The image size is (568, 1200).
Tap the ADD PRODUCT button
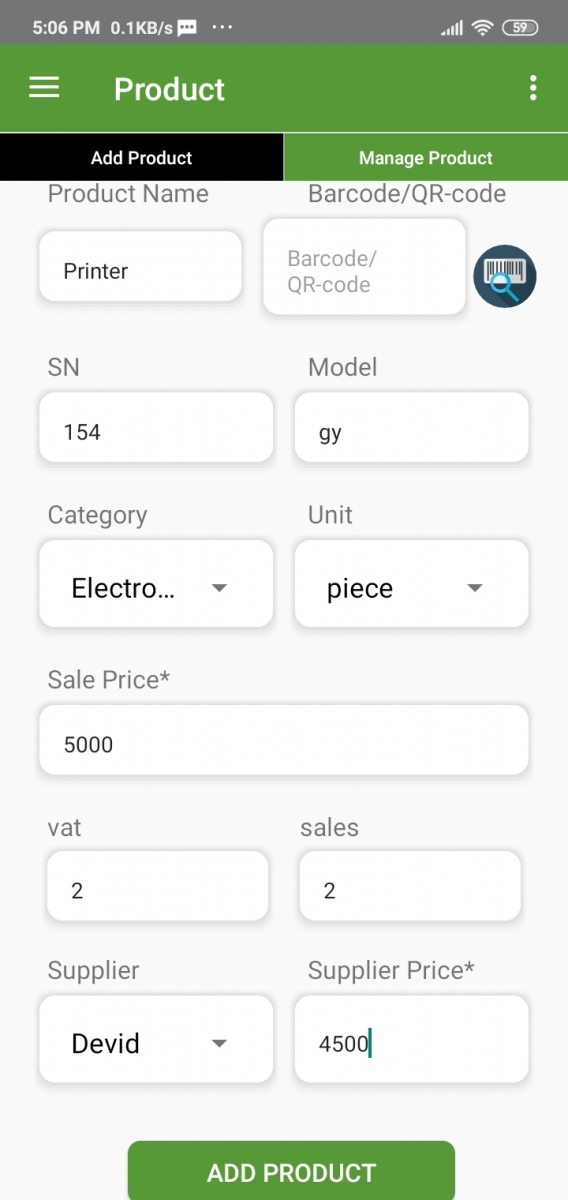pos(291,1171)
